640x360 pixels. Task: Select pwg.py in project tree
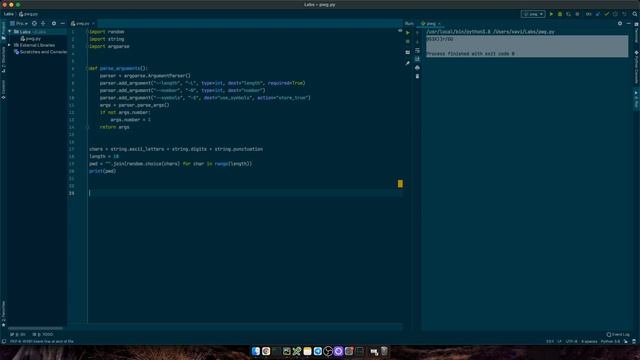(31, 38)
